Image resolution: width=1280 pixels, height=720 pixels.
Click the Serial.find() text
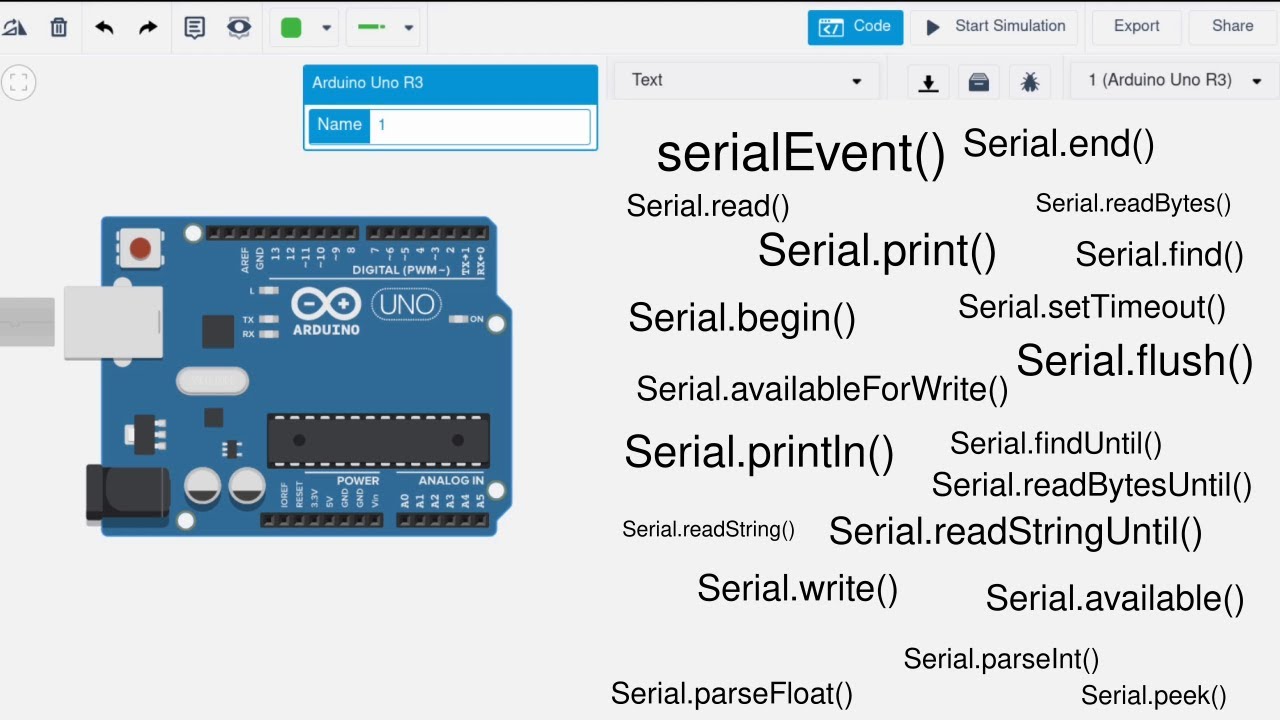[1160, 254]
